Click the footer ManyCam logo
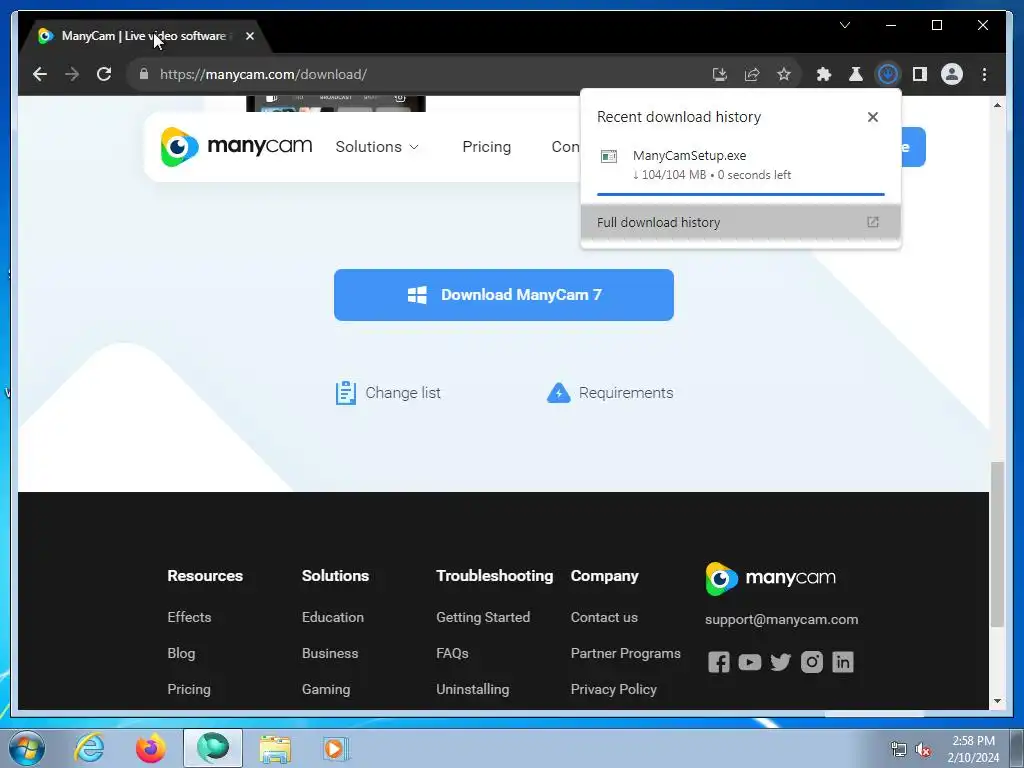 [771, 578]
